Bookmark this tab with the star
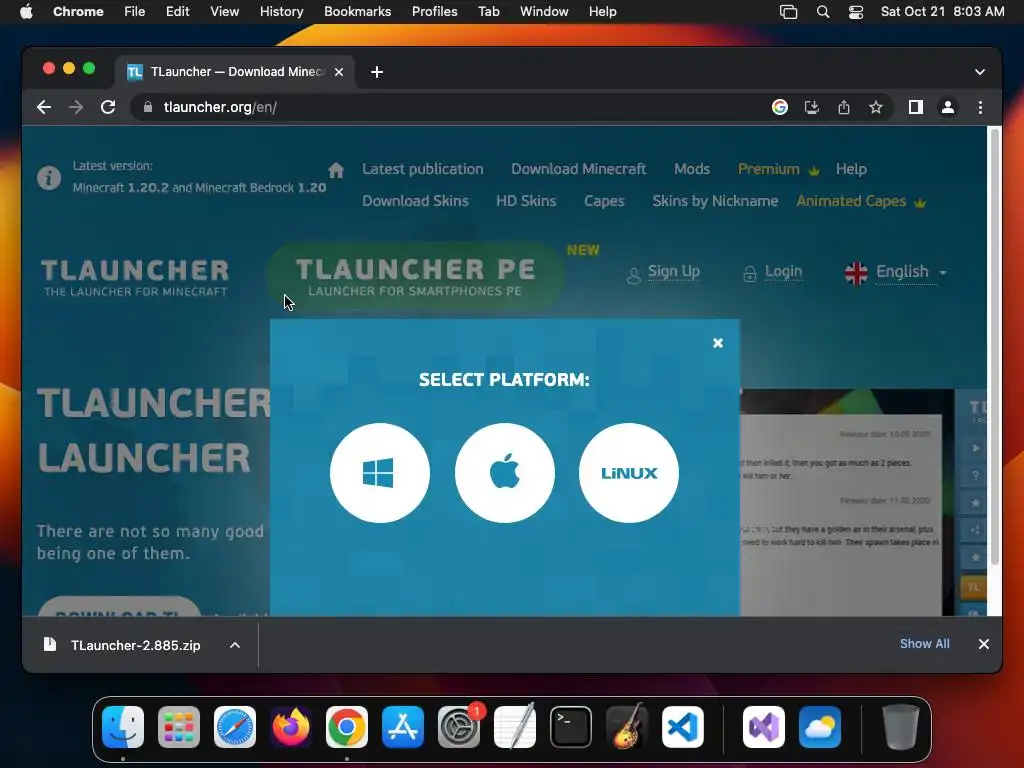 pyautogui.click(x=876, y=107)
